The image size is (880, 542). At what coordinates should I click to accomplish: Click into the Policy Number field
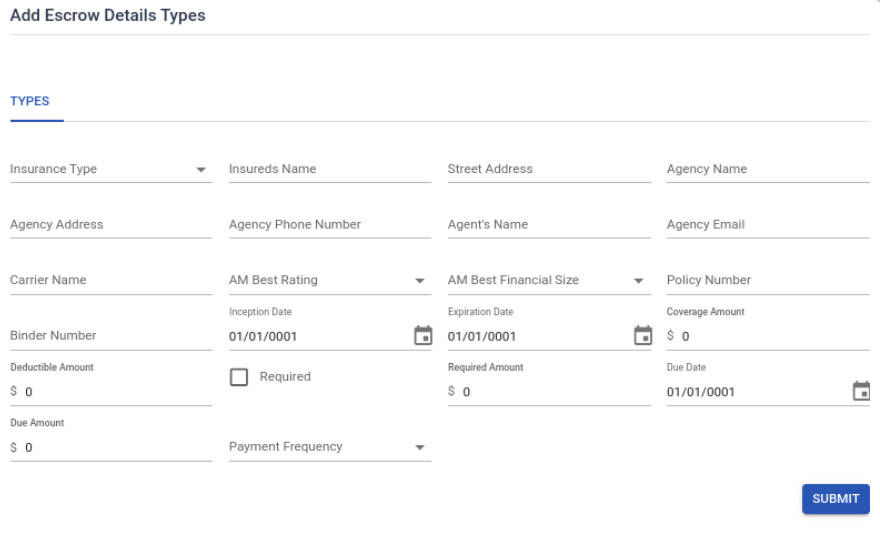pos(768,280)
